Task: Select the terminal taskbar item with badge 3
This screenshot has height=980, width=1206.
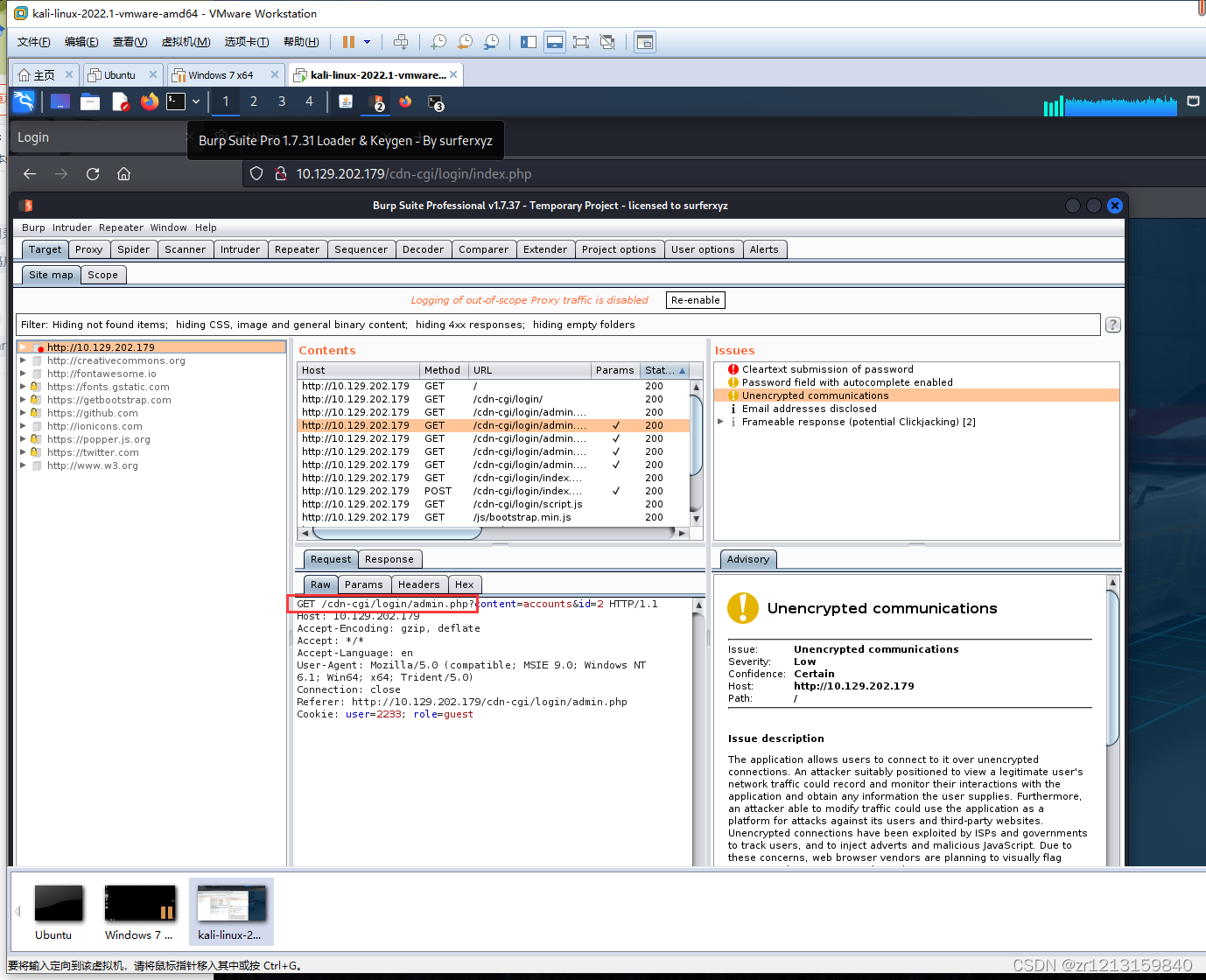Action: 435,102
